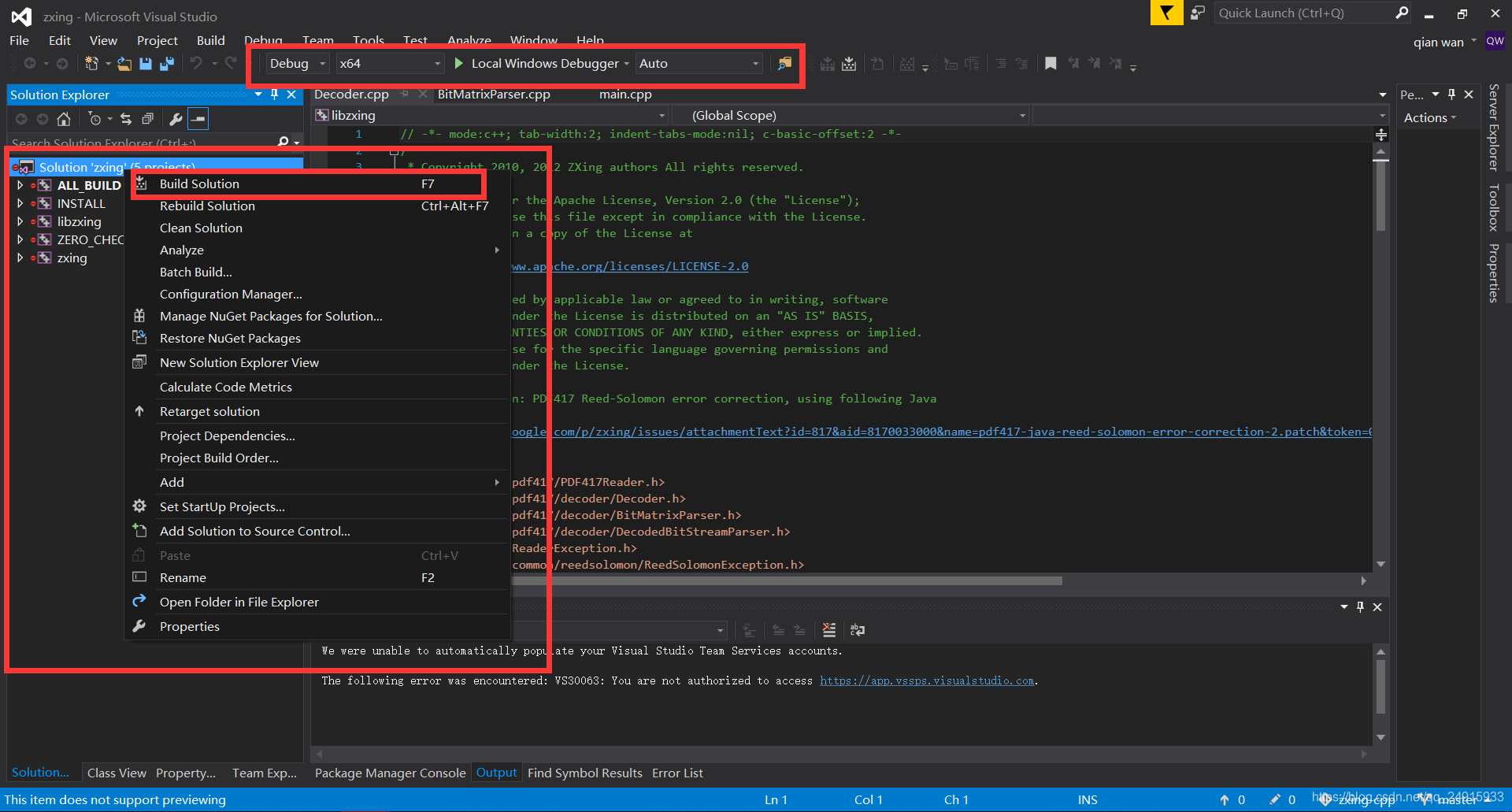Open the Actions dropdown in side panel

tap(1429, 118)
